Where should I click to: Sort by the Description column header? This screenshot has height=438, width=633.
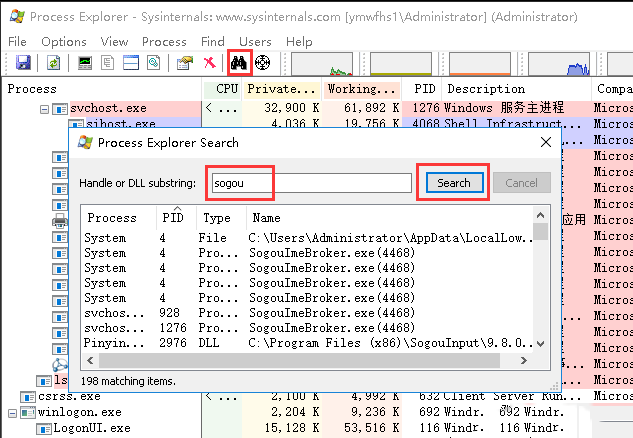pyautogui.click(x=517, y=89)
